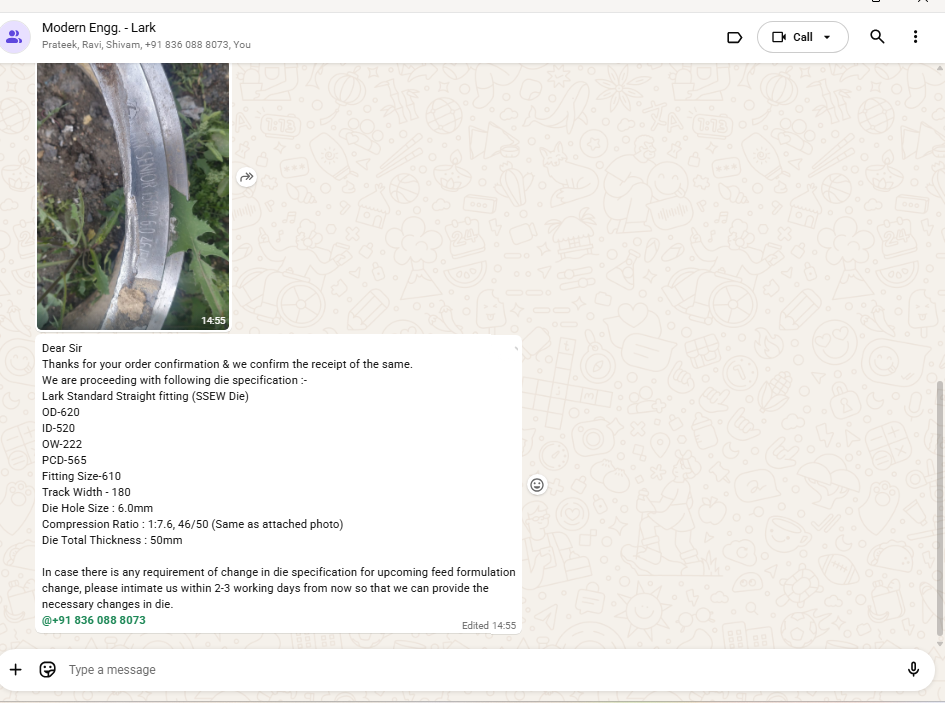Image resolution: width=945 pixels, height=703 pixels.
Task: Click the video camera icon in the Call button
Action: pyautogui.click(x=779, y=37)
